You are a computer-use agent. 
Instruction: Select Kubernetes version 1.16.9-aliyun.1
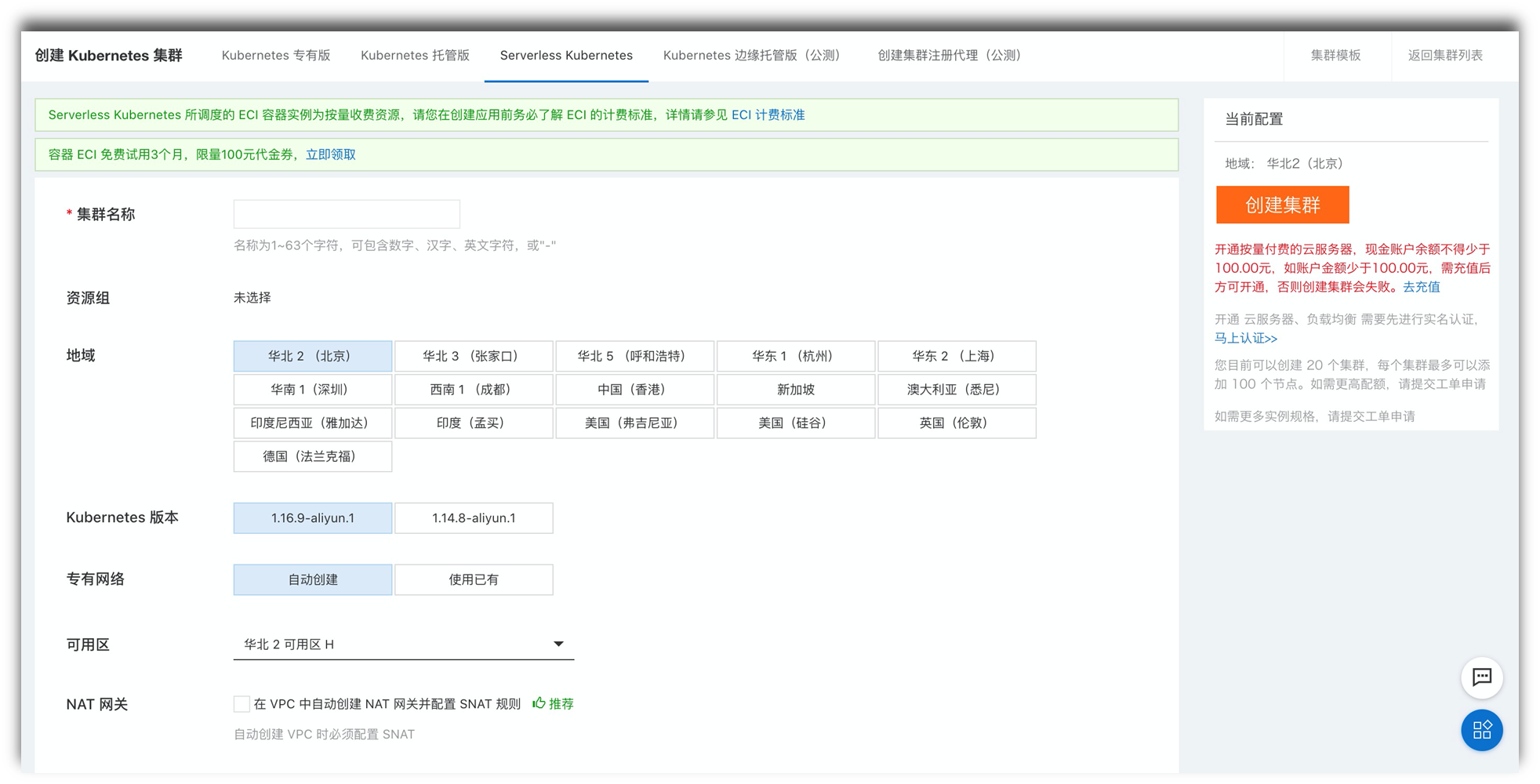coord(313,518)
